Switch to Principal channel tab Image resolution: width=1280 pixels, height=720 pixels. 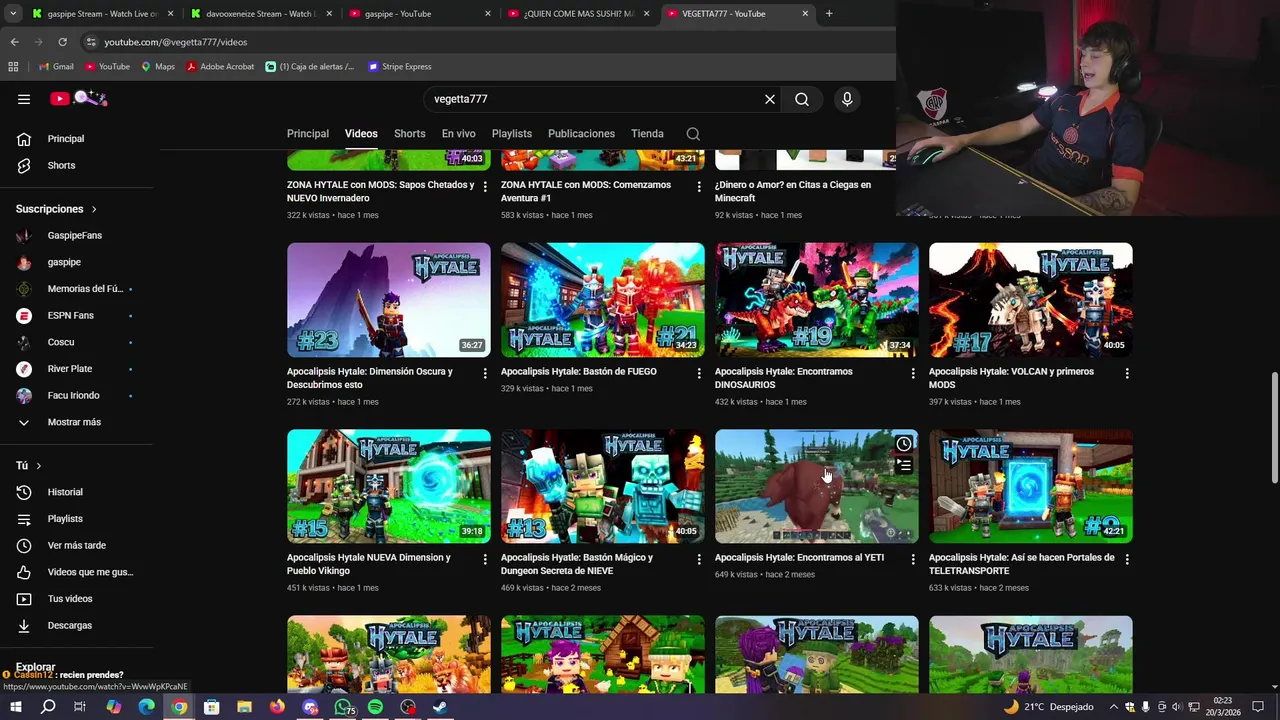click(308, 134)
